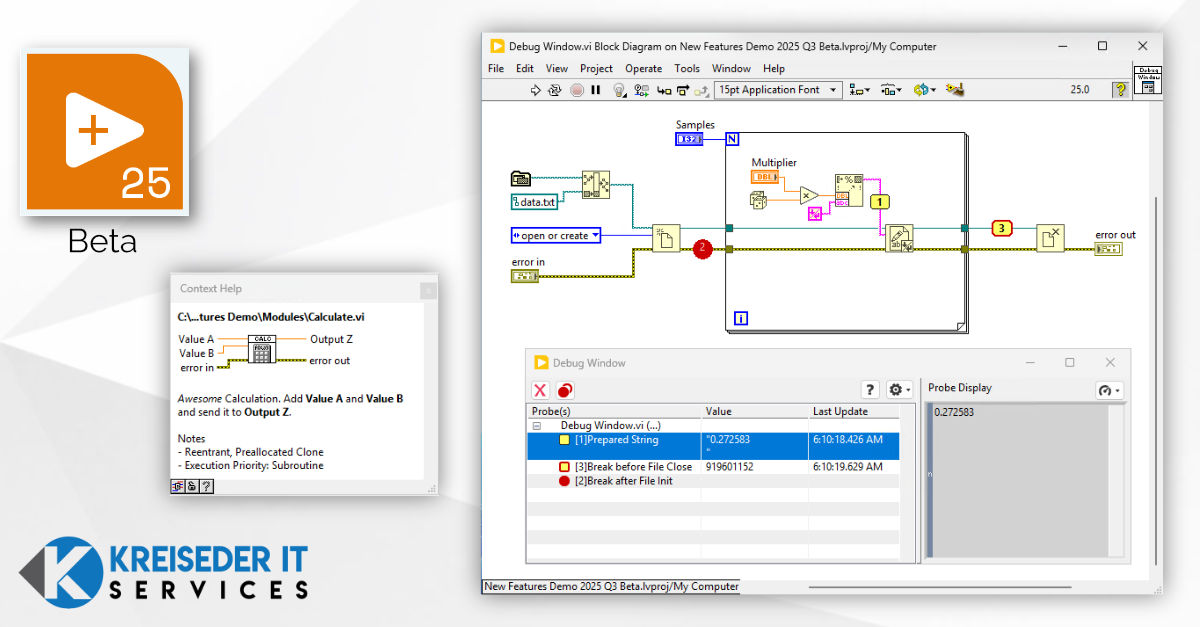Click the For Loop iteration terminal i

click(741, 319)
